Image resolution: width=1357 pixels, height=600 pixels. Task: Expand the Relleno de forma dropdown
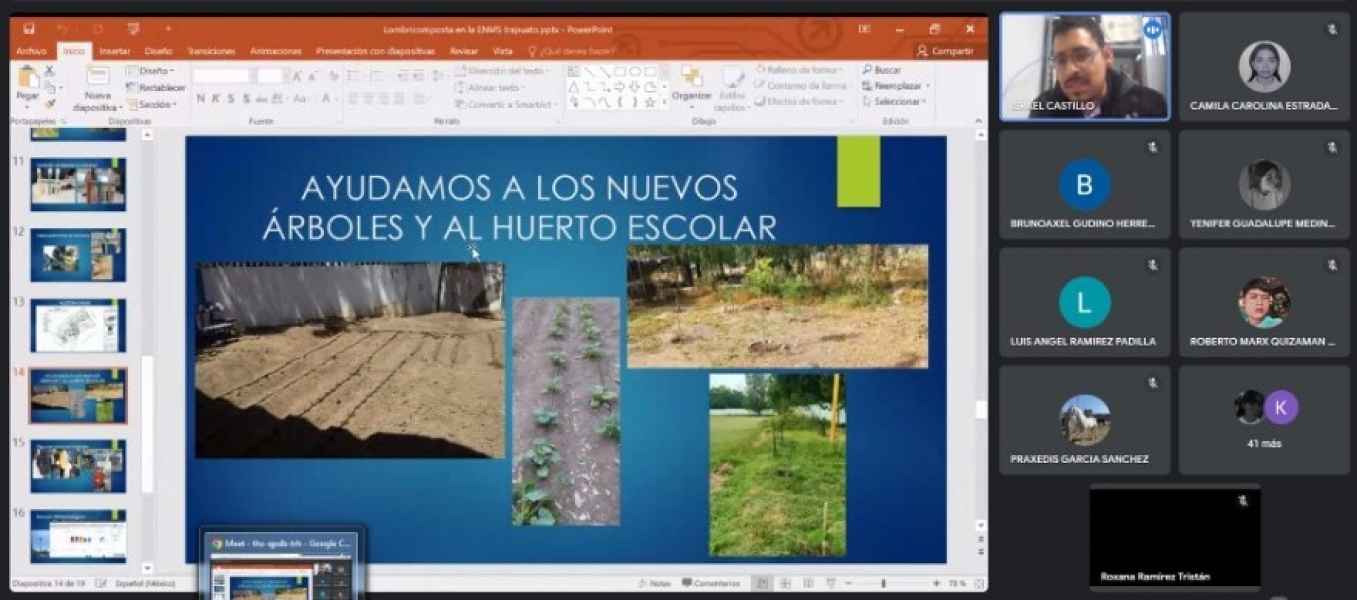coord(801,70)
